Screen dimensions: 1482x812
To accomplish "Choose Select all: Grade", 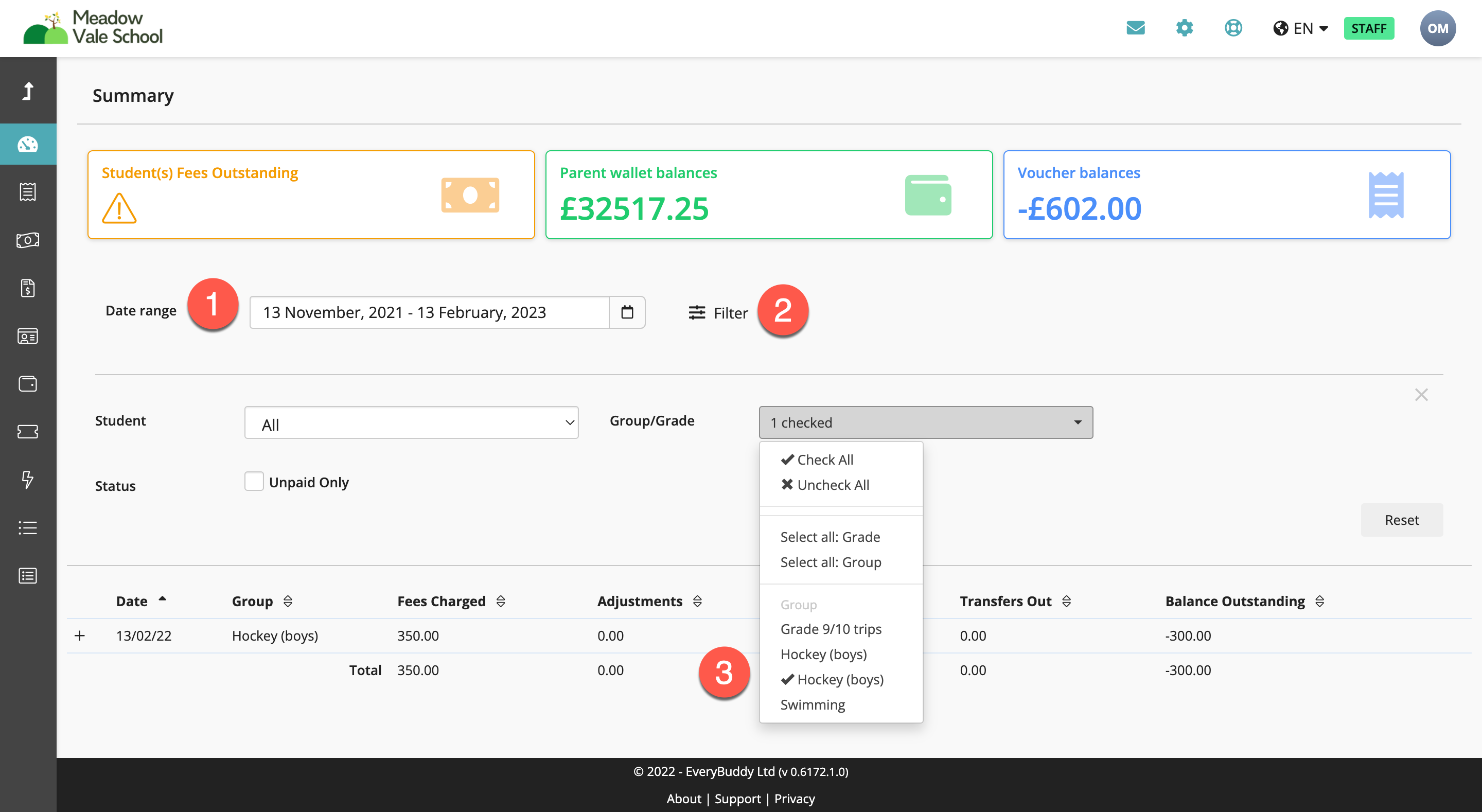I will point(830,537).
